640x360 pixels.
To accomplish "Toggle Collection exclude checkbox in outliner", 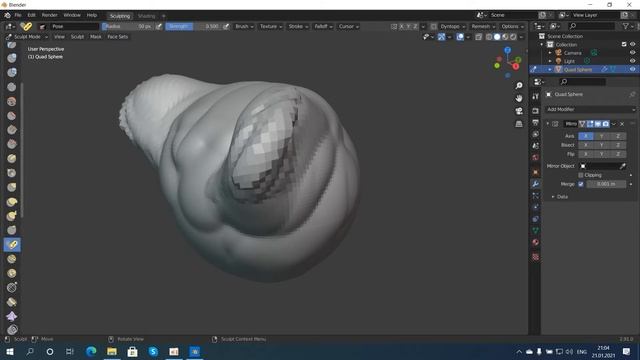I will pyautogui.click(x=624, y=44).
